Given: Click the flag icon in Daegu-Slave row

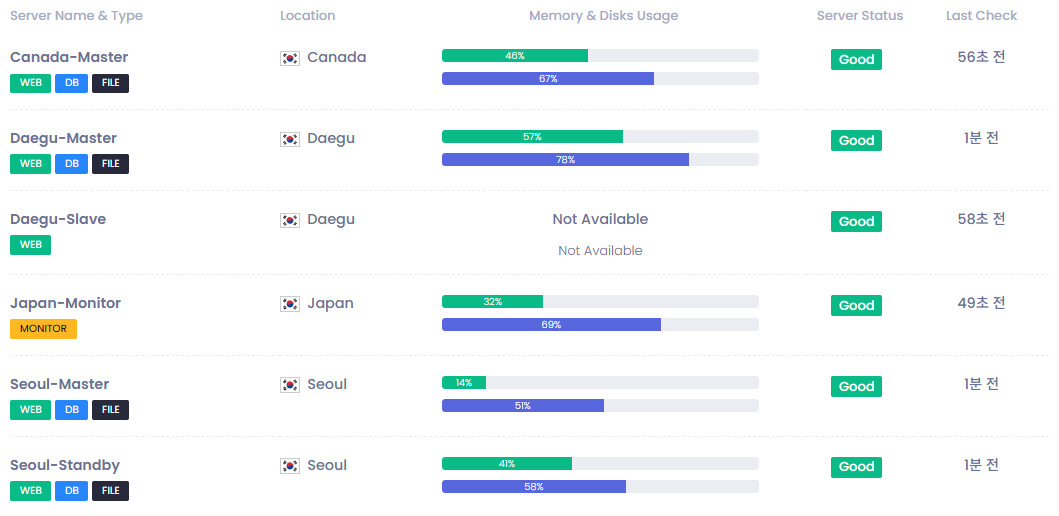Looking at the screenshot, I should coord(290,220).
